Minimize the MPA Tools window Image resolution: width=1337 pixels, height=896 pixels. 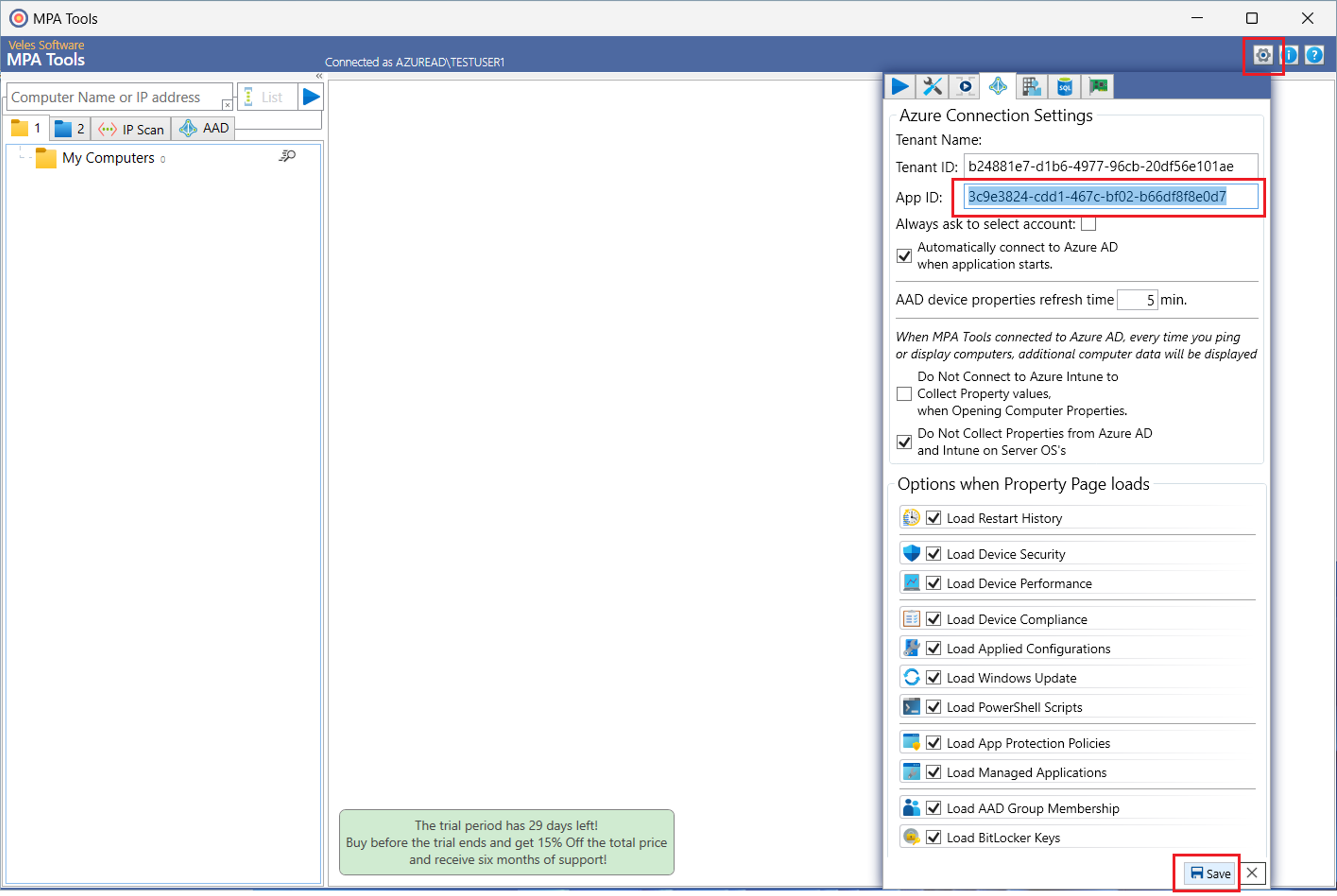click(1197, 18)
